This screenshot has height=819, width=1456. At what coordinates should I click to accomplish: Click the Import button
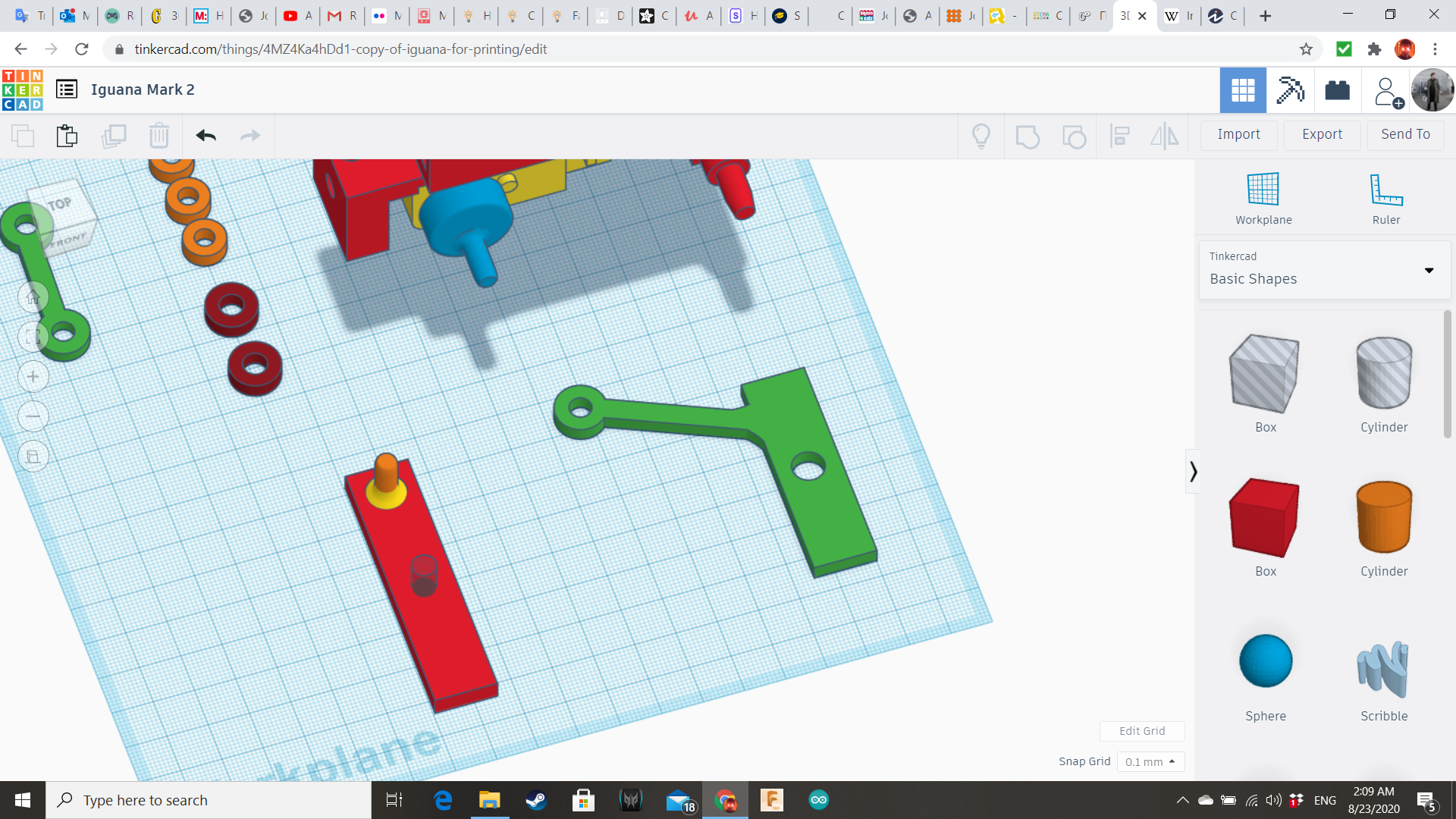tap(1238, 134)
